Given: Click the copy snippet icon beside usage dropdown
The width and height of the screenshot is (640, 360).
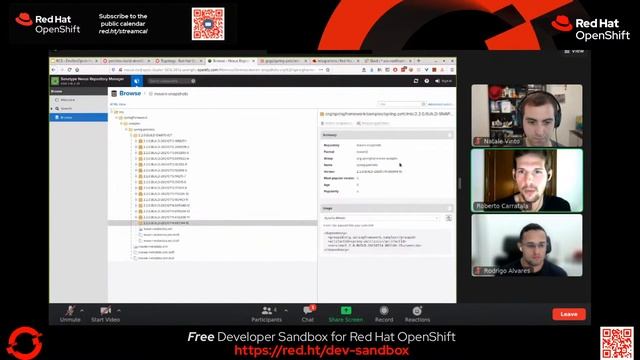Looking at the screenshot, I should pos(449,218).
